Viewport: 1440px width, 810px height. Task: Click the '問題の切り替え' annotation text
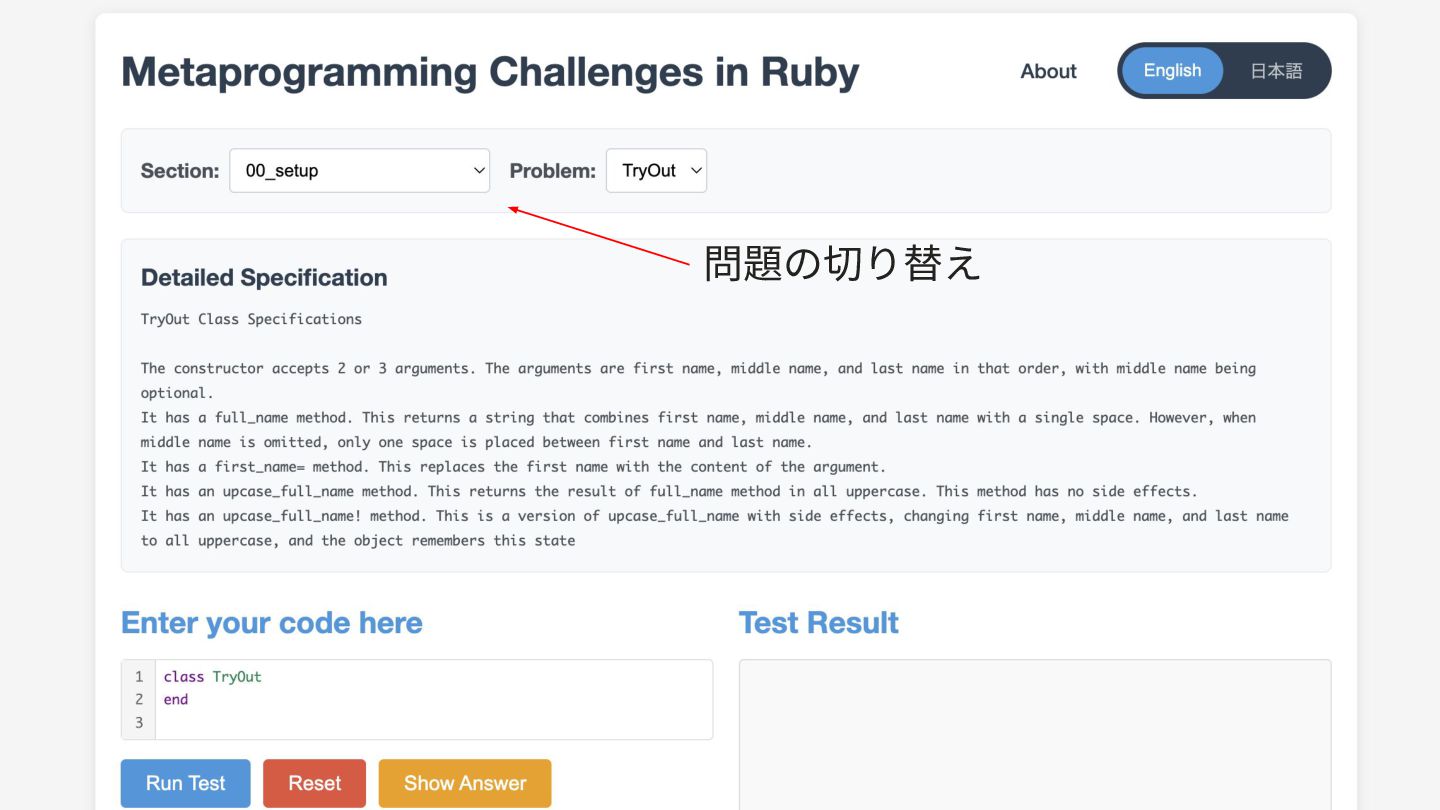pos(842,264)
